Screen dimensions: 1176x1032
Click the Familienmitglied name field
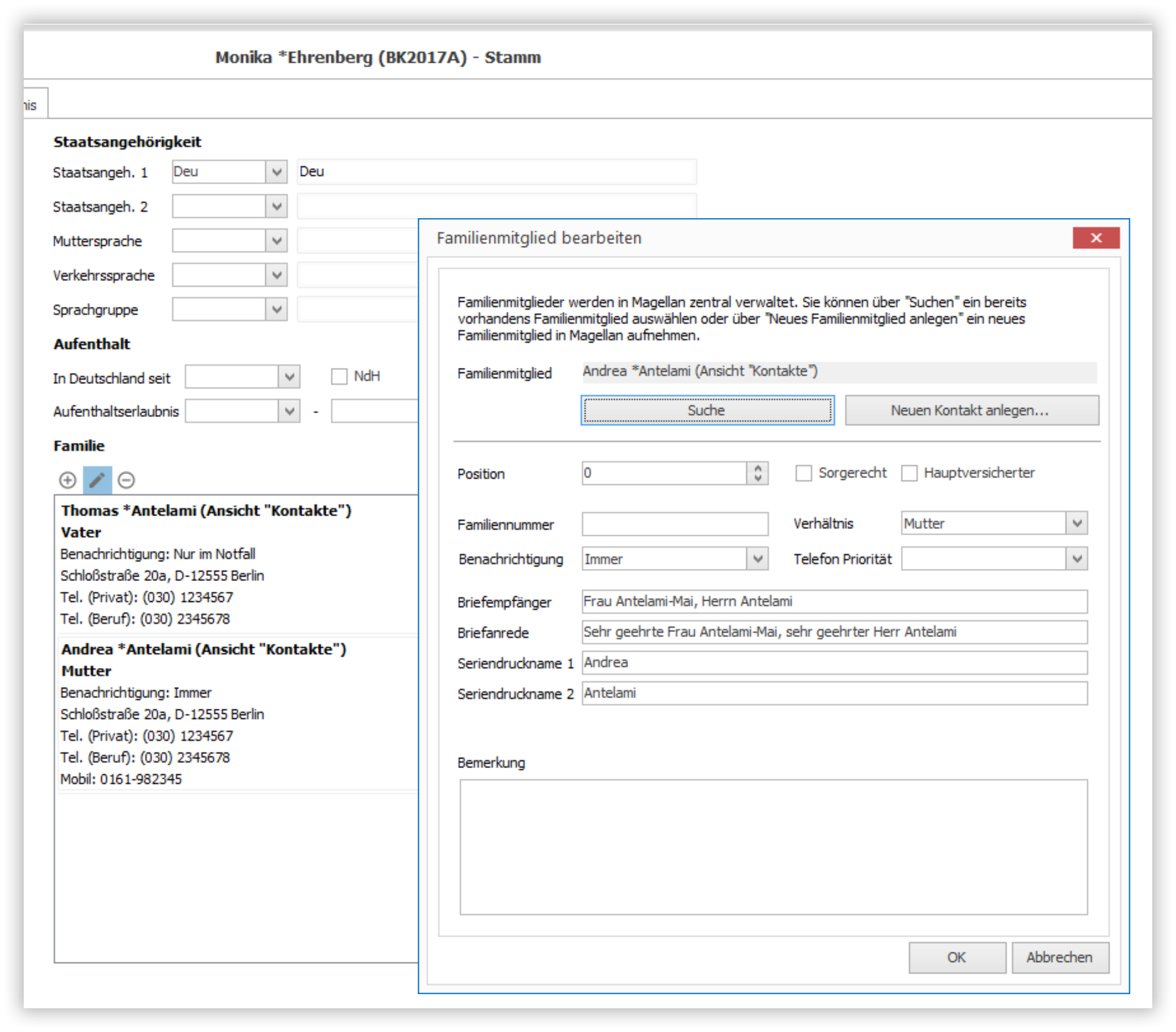pos(840,372)
